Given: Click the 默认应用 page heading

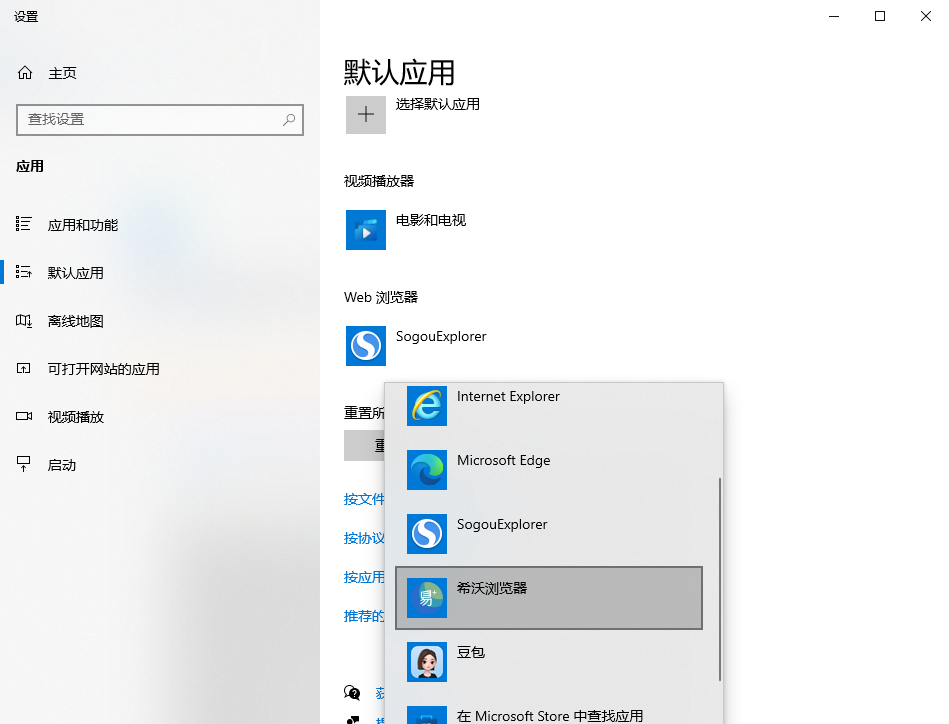Looking at the screenshot, I should [x=399, y=73].
